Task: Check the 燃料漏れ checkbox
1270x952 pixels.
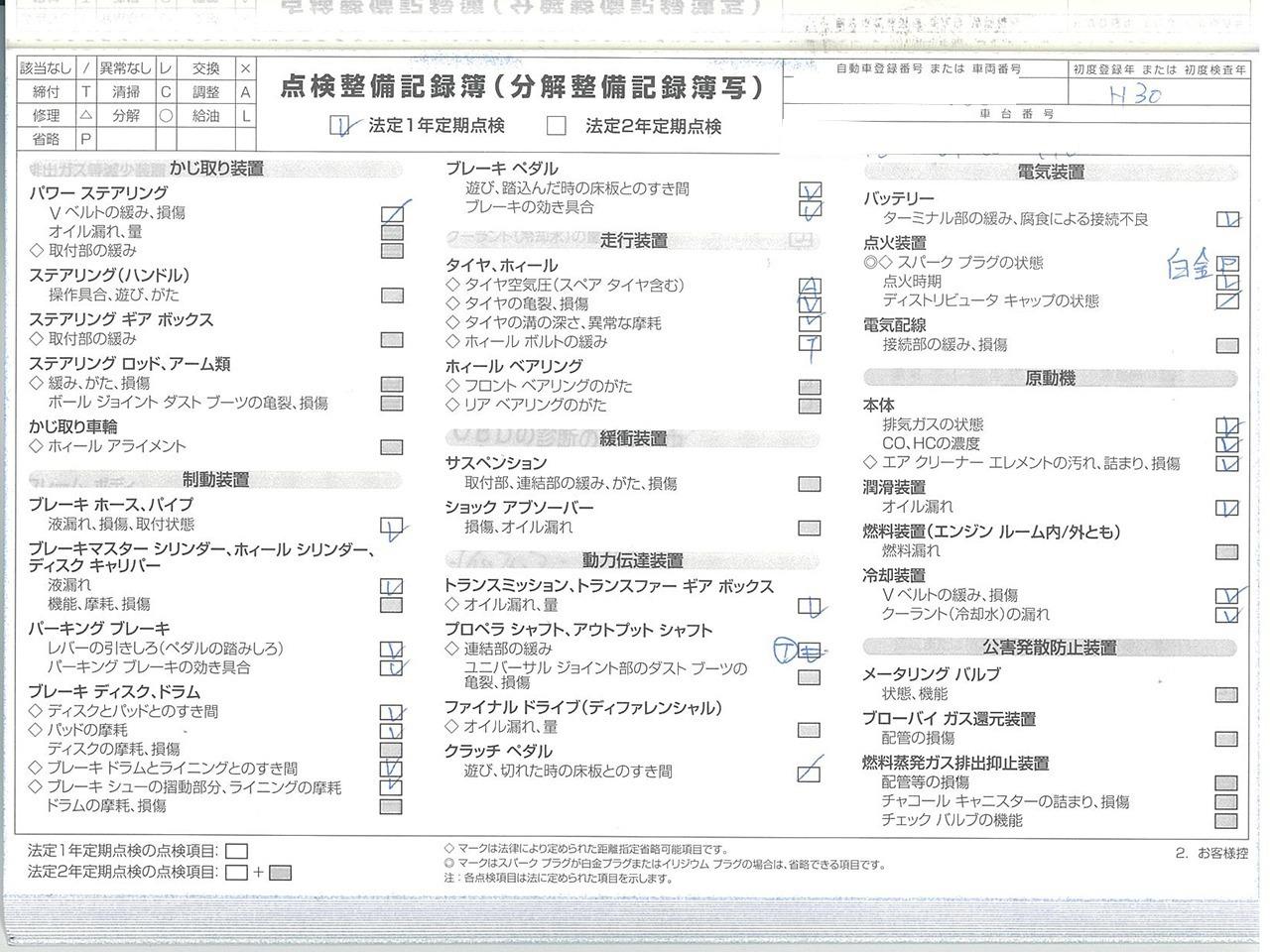Action: click(x=1227, y=551)
